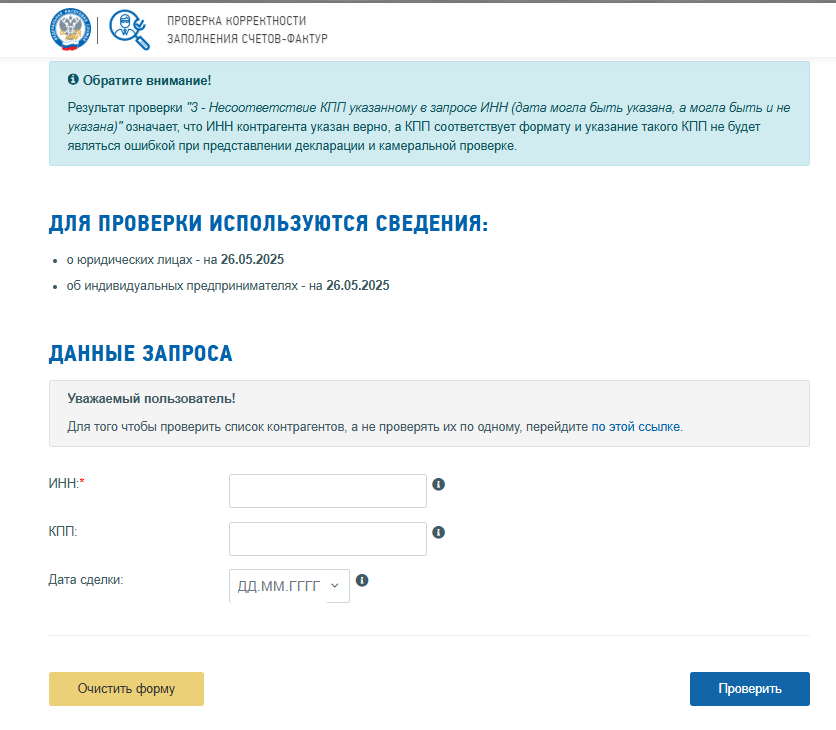
Task: Click info icon before 'Обратите внимание!'
Action: point(73,80)
